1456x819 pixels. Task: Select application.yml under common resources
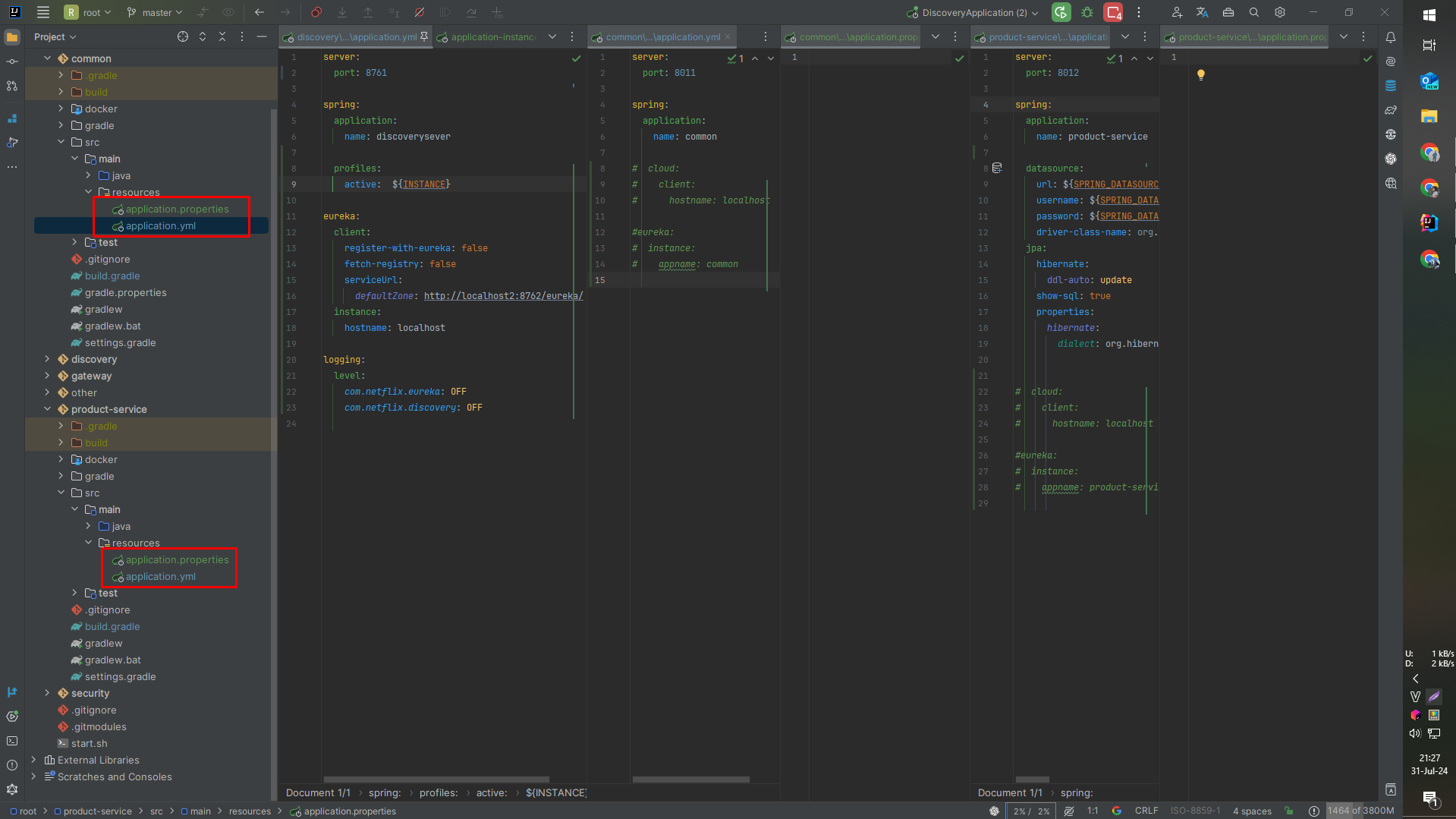pos(160,225)
